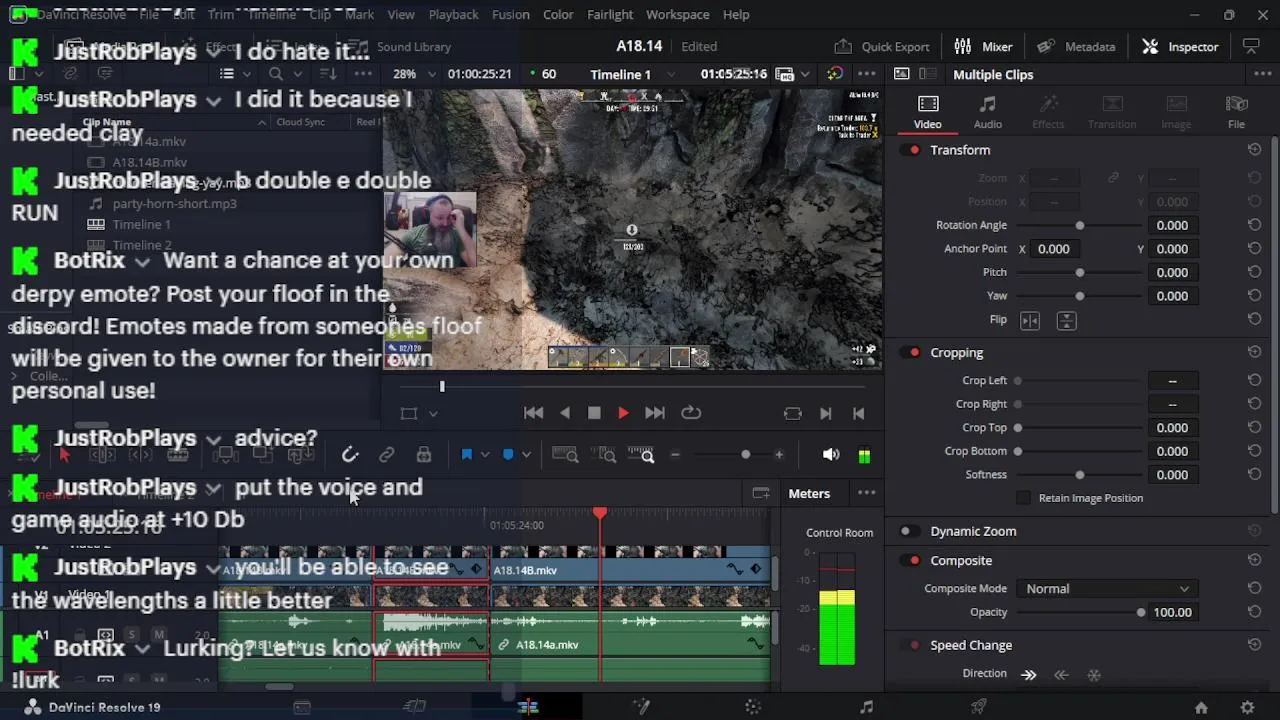
Task: Click the Project Manager home icon
Action: (x=1201, y=707)
